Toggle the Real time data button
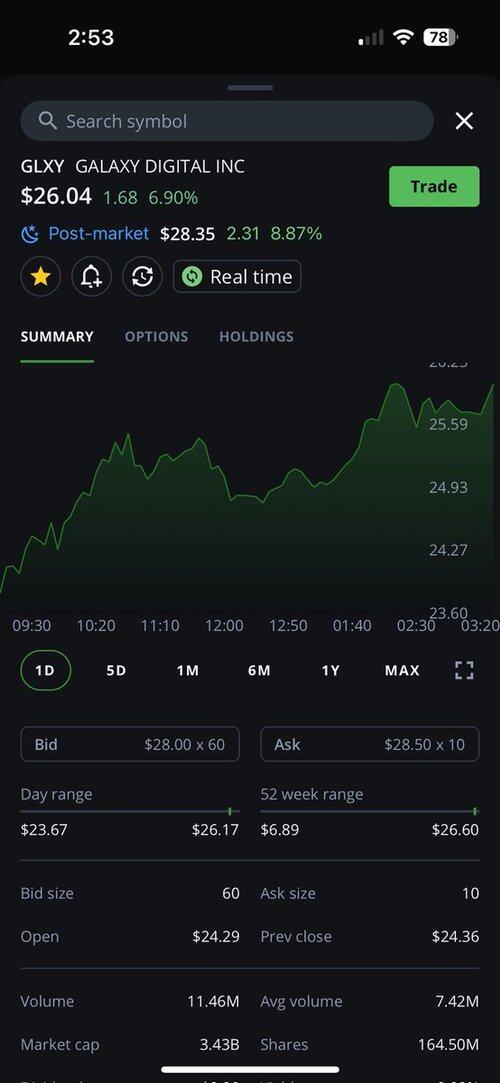Viewport: 500px width, 1083px height. [237, 276]
